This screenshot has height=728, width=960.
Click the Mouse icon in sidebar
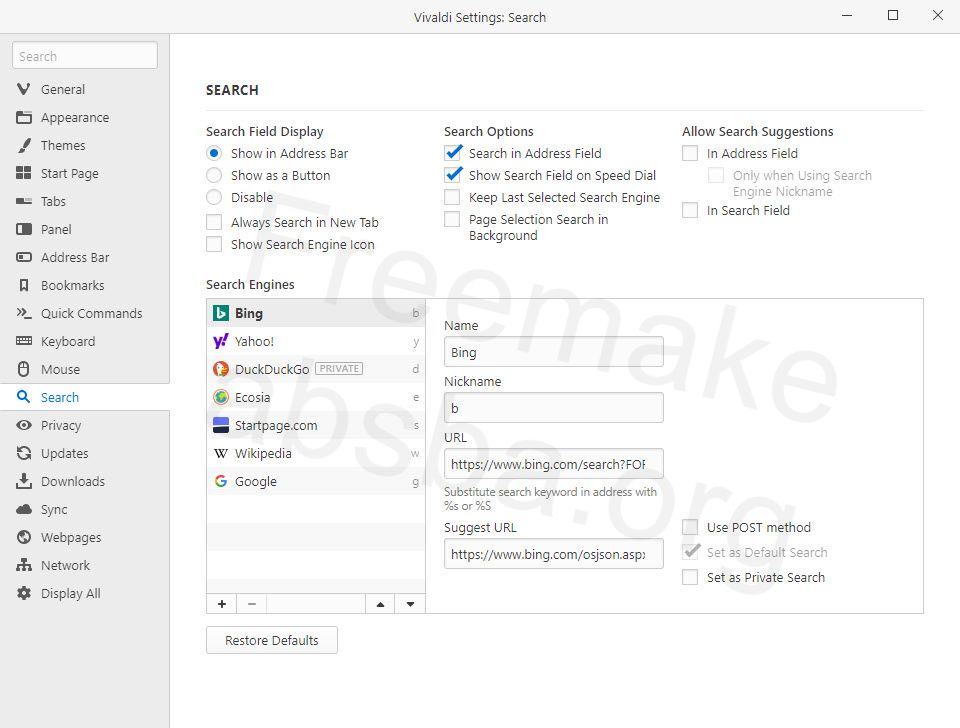(23, 369)
